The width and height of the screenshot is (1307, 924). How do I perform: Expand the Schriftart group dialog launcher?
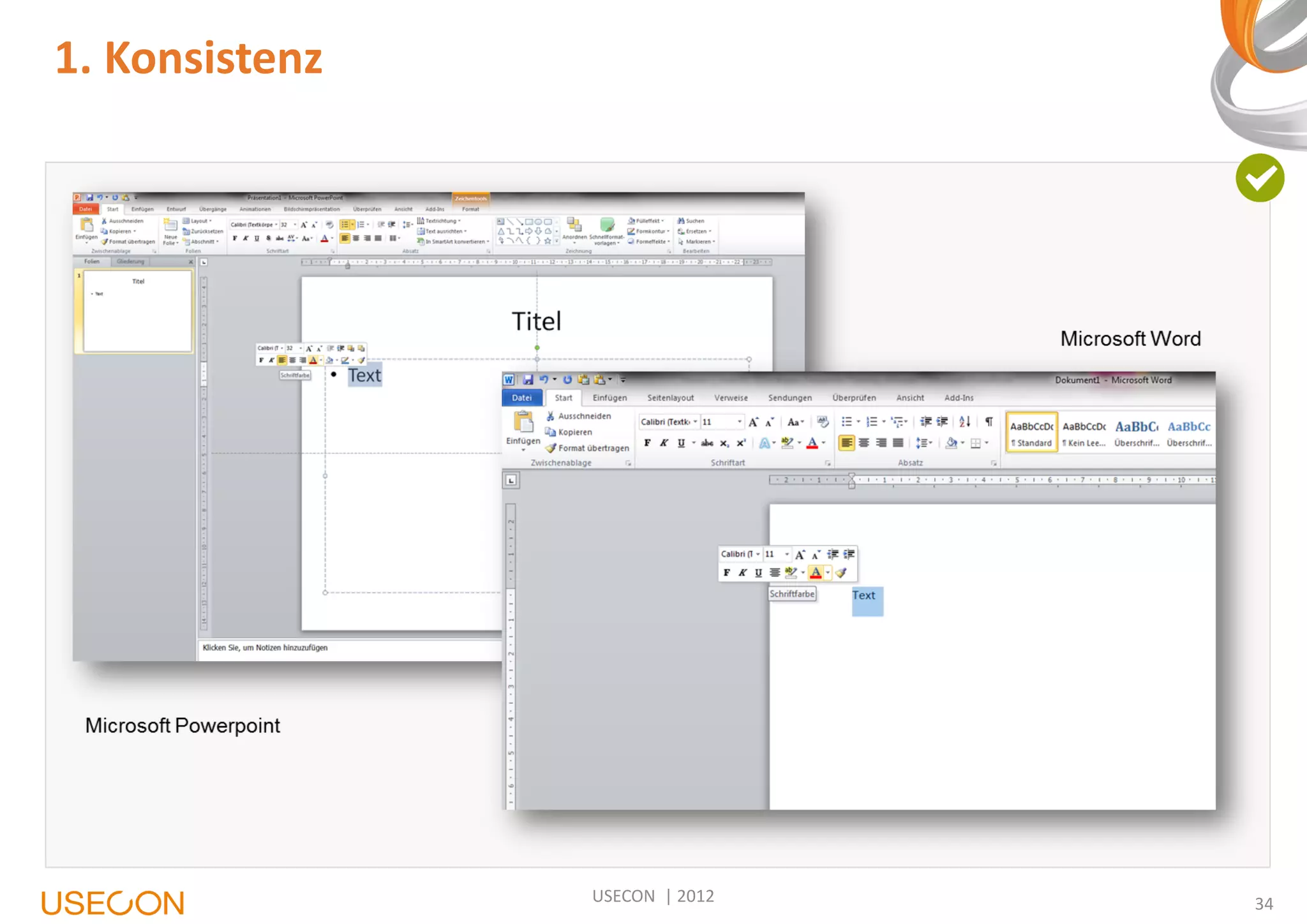[828, 463]
